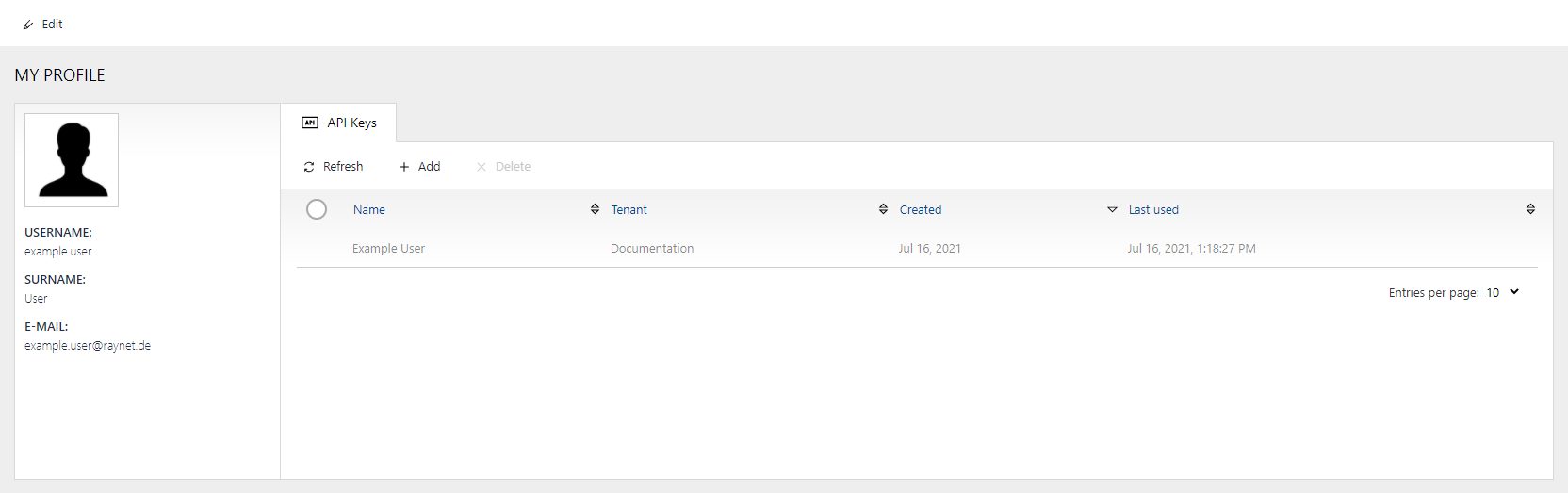The height and width of the screenshot is (493, 1568).
Task: Click the API icon on the tab
Action: (x=310, y=123)
